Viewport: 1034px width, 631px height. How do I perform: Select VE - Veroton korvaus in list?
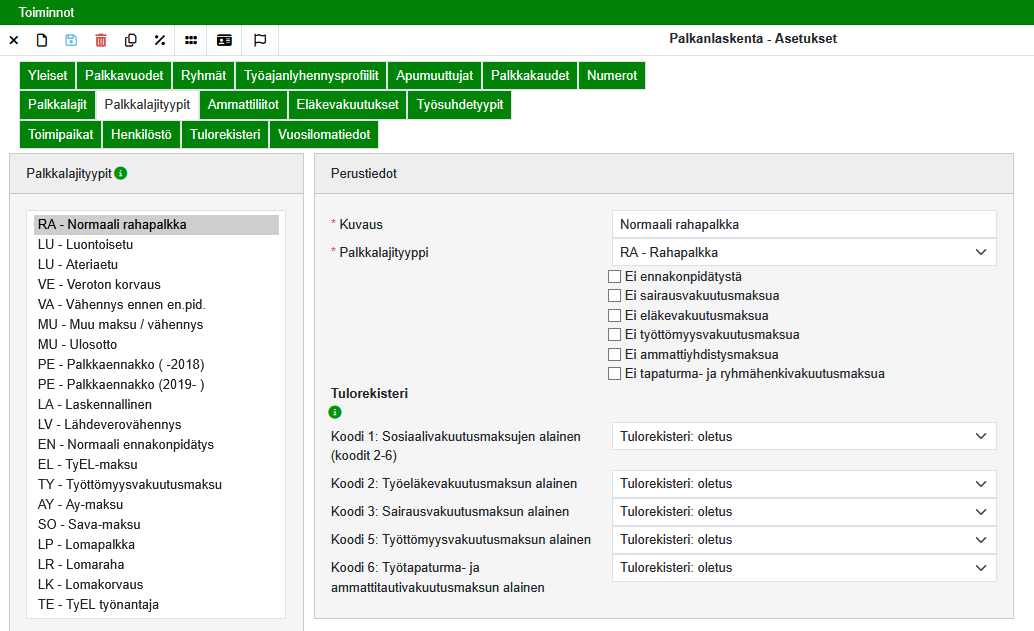point(99,285)
